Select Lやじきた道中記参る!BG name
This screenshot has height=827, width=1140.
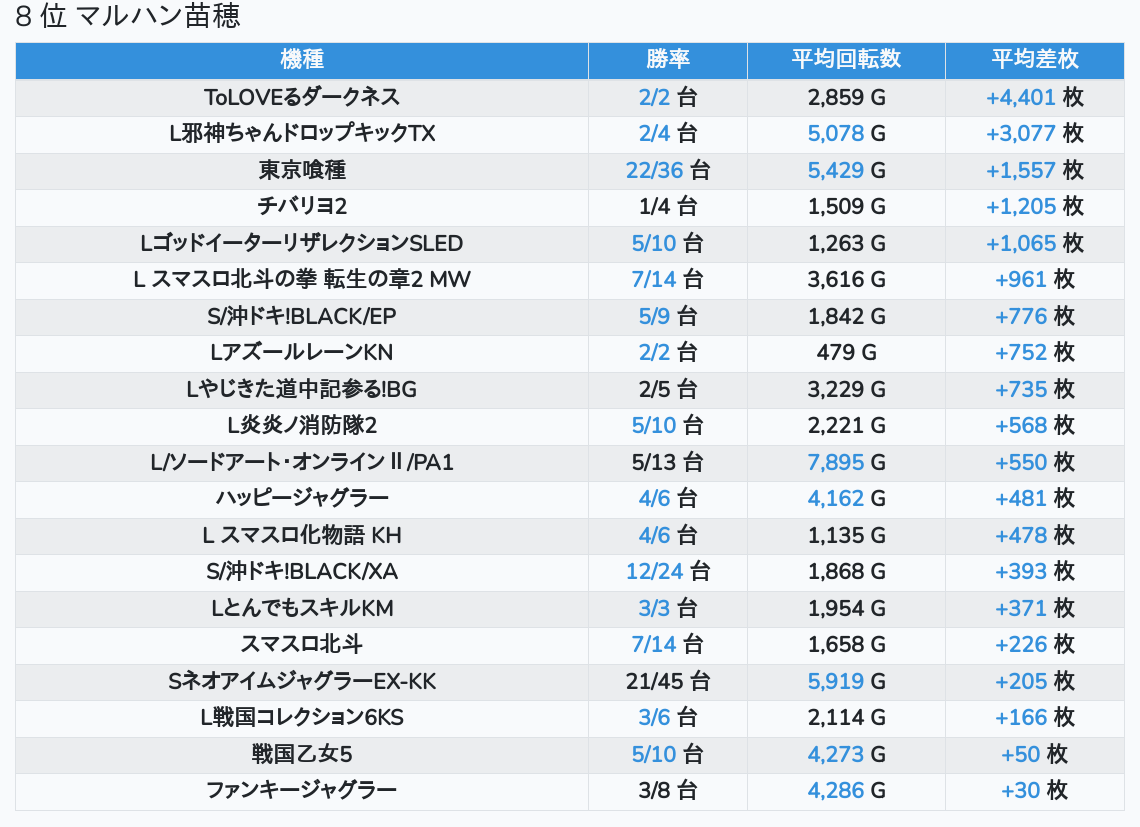302,389
